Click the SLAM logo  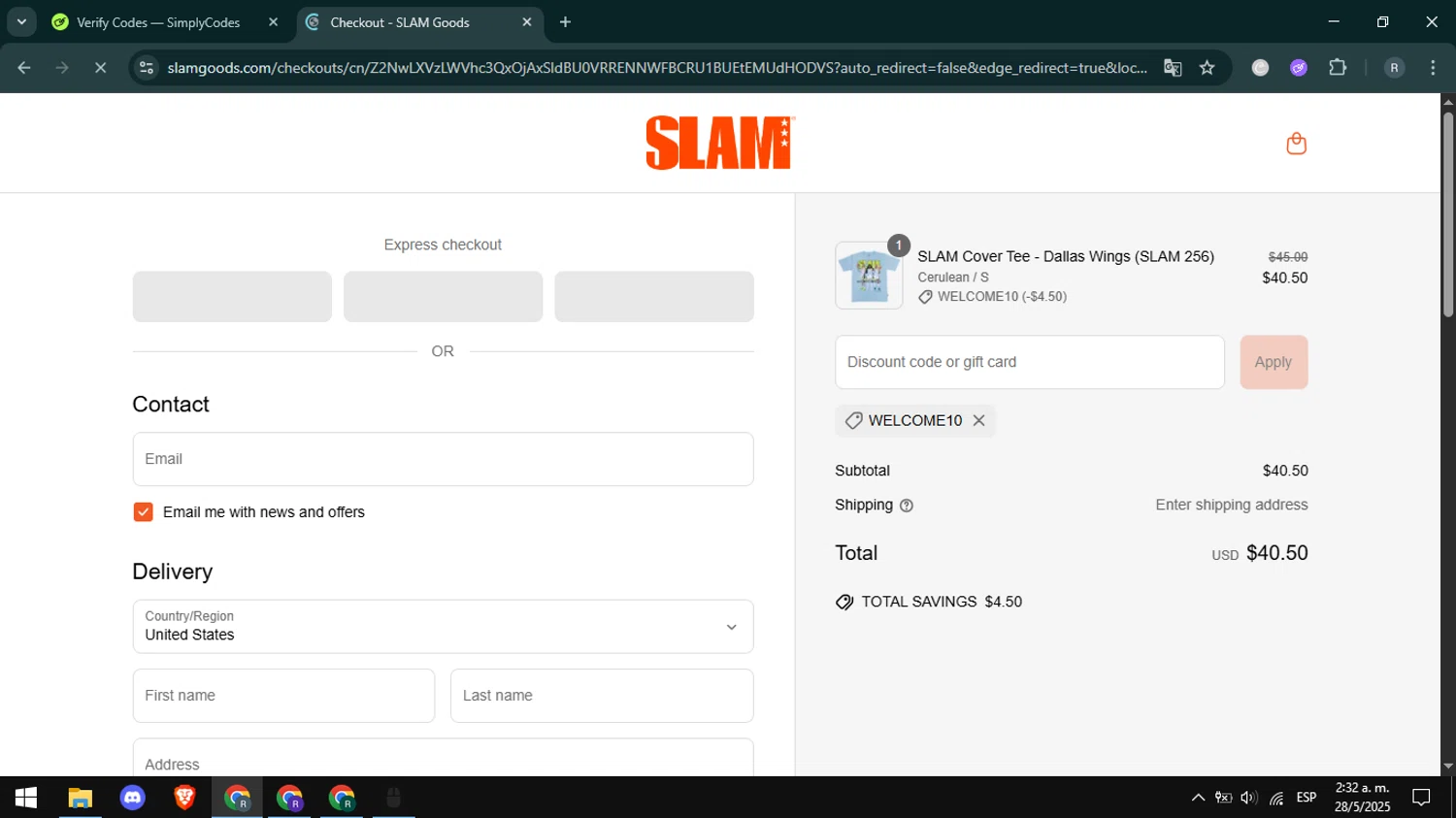tap(720, 143)
